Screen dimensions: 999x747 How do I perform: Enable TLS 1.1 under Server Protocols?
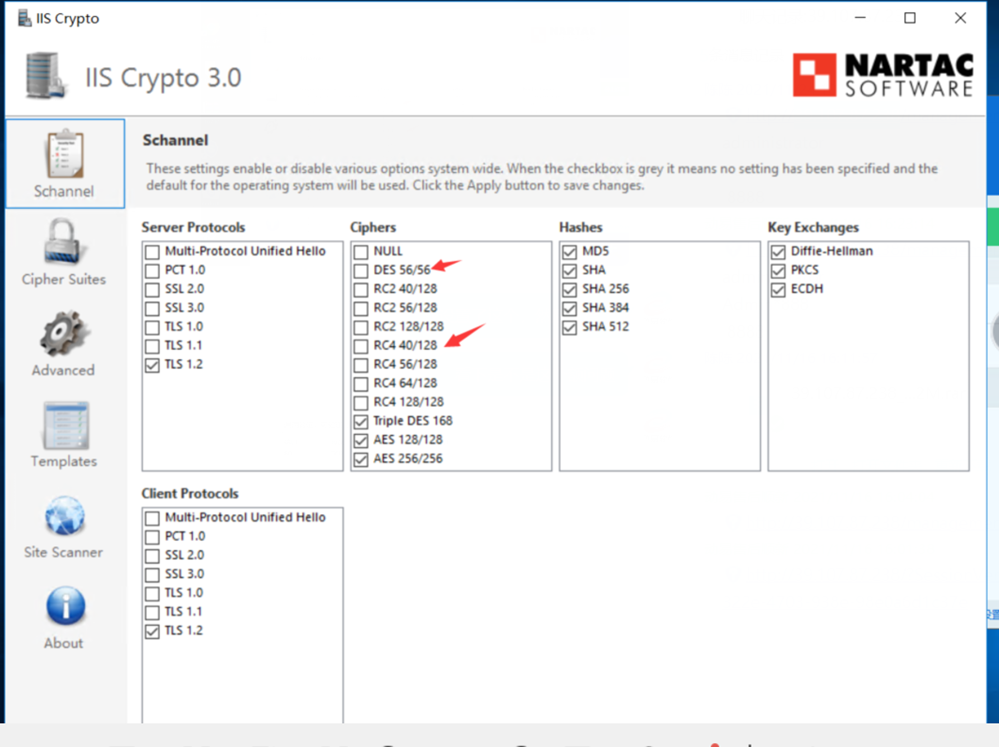coord(152,346)
